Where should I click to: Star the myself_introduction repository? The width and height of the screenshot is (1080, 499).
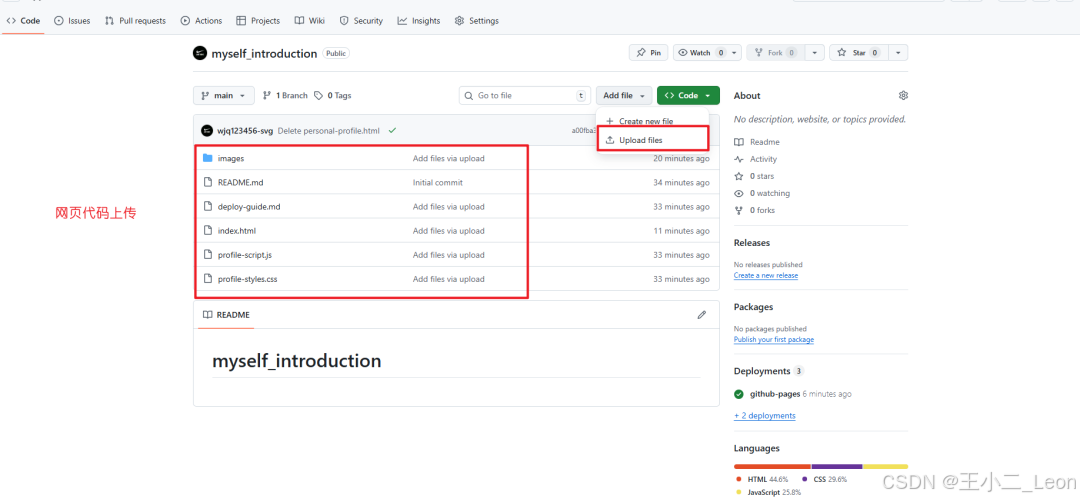pos(859,52)
